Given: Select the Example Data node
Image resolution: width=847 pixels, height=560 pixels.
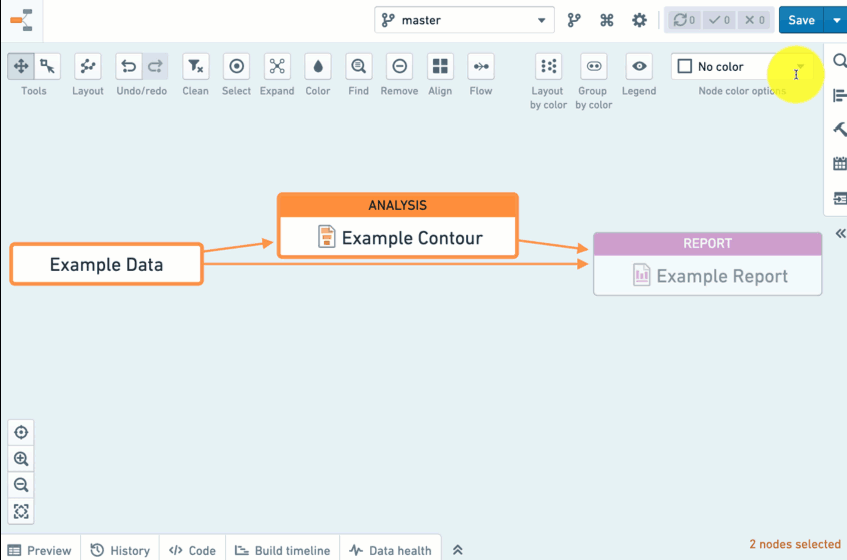Looking at the screenshot, I should [x=106, y=264].
